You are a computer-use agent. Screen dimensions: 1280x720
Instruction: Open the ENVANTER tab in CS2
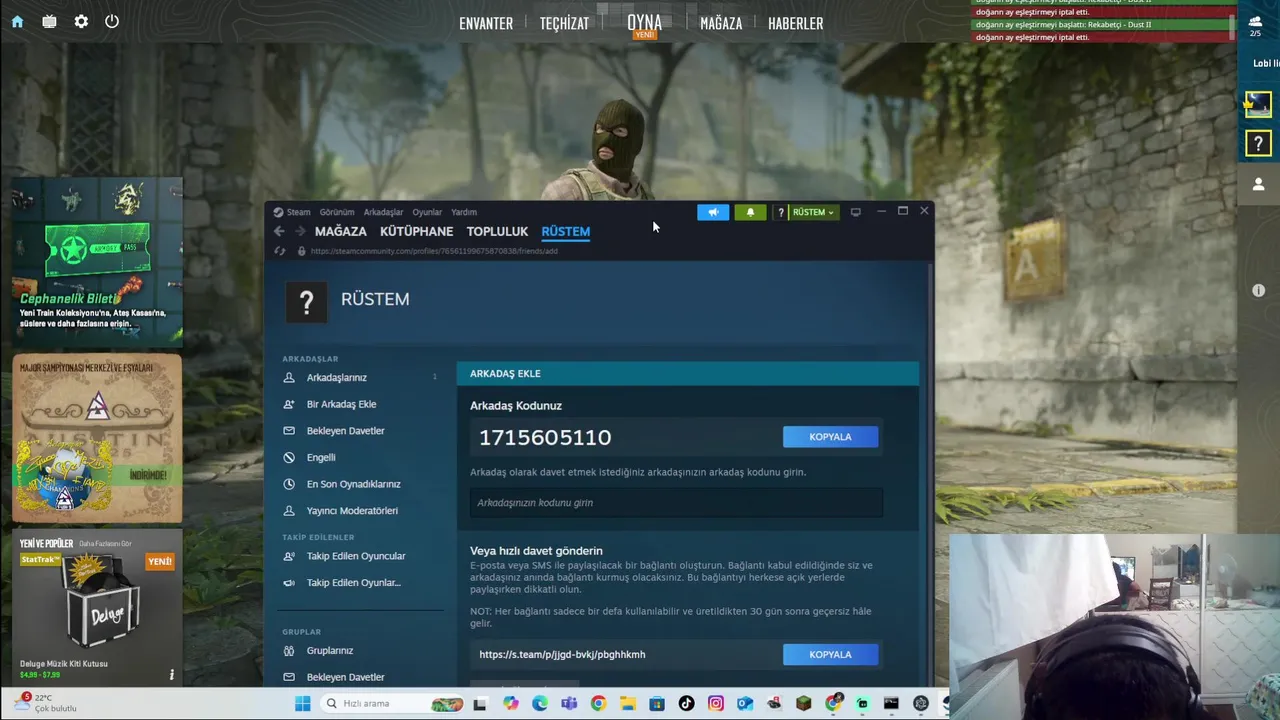(x=486, y=23)
